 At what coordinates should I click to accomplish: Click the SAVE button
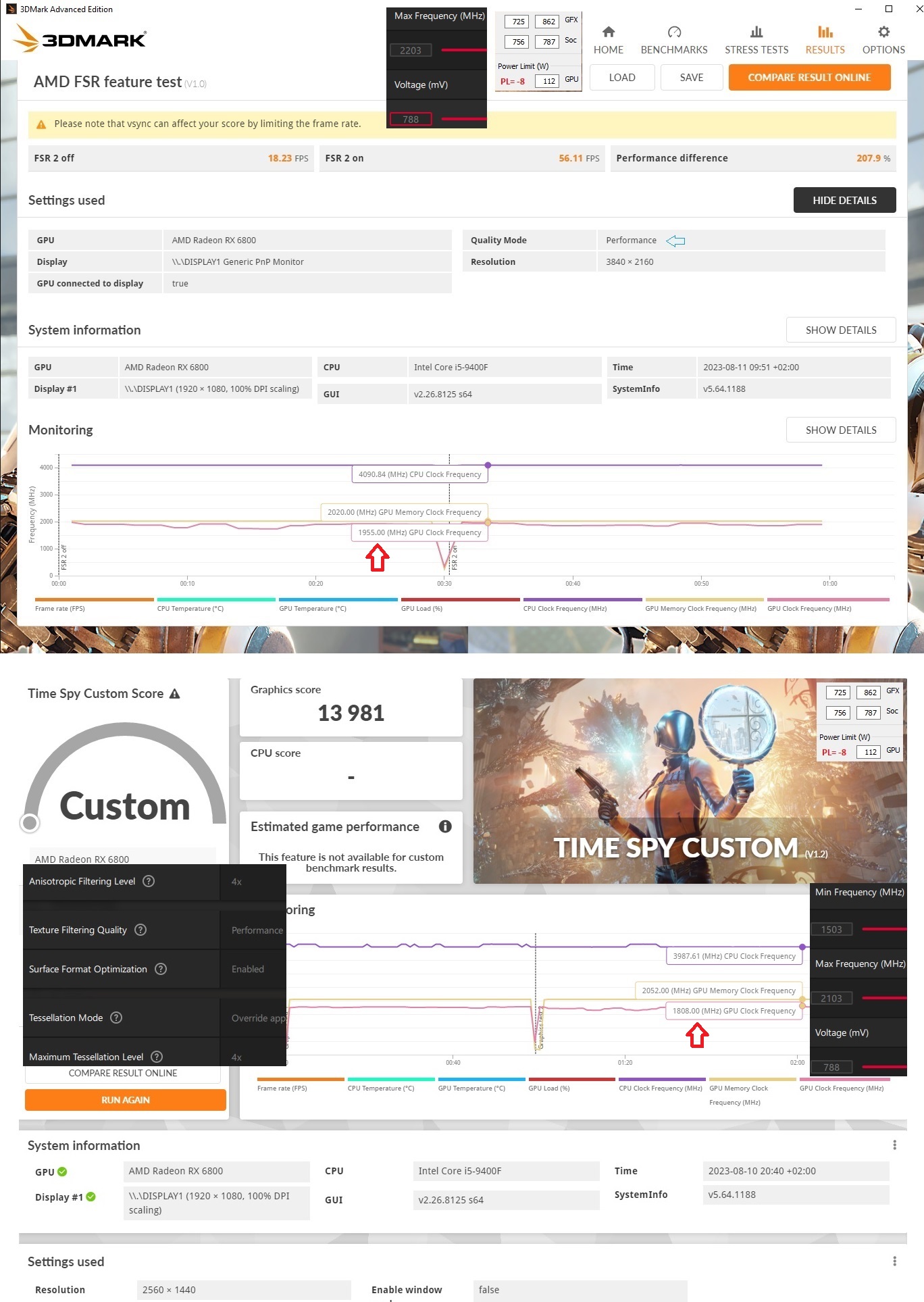coord(692,78)
